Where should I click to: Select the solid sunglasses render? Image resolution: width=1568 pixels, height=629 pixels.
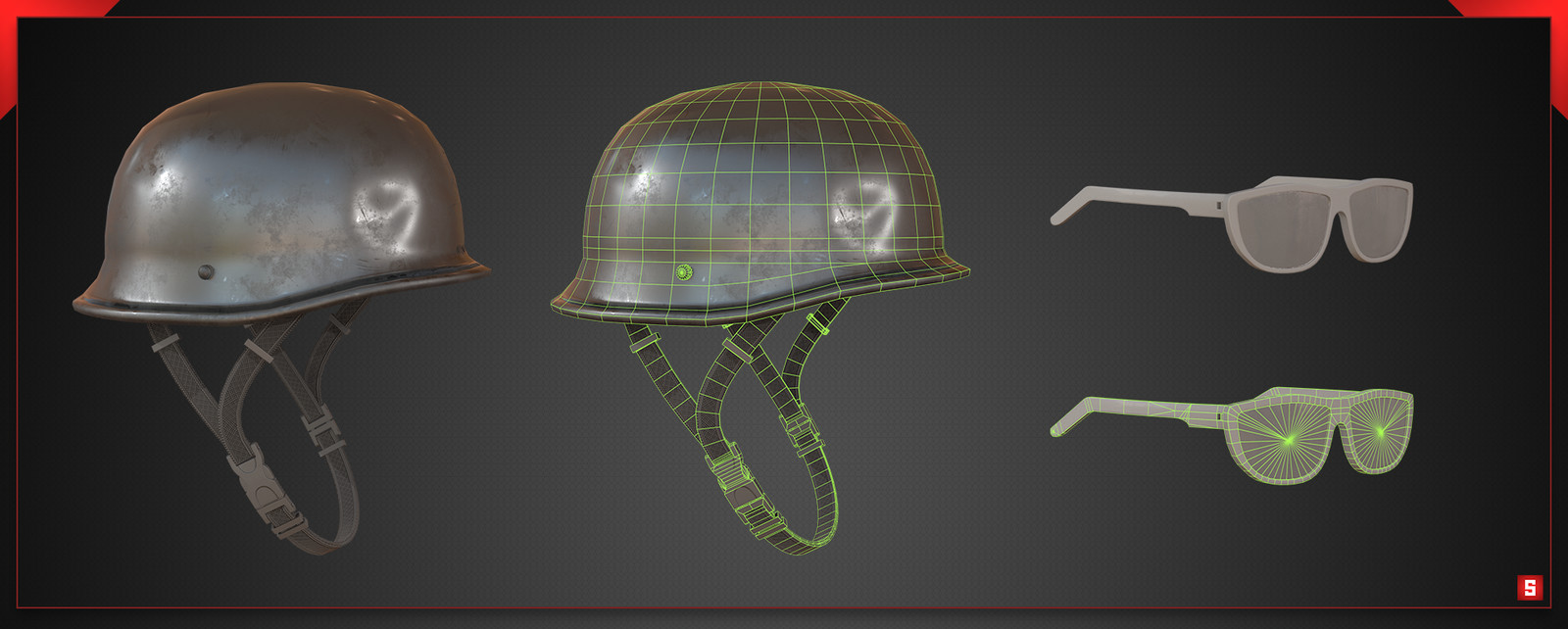(1232, 222)
